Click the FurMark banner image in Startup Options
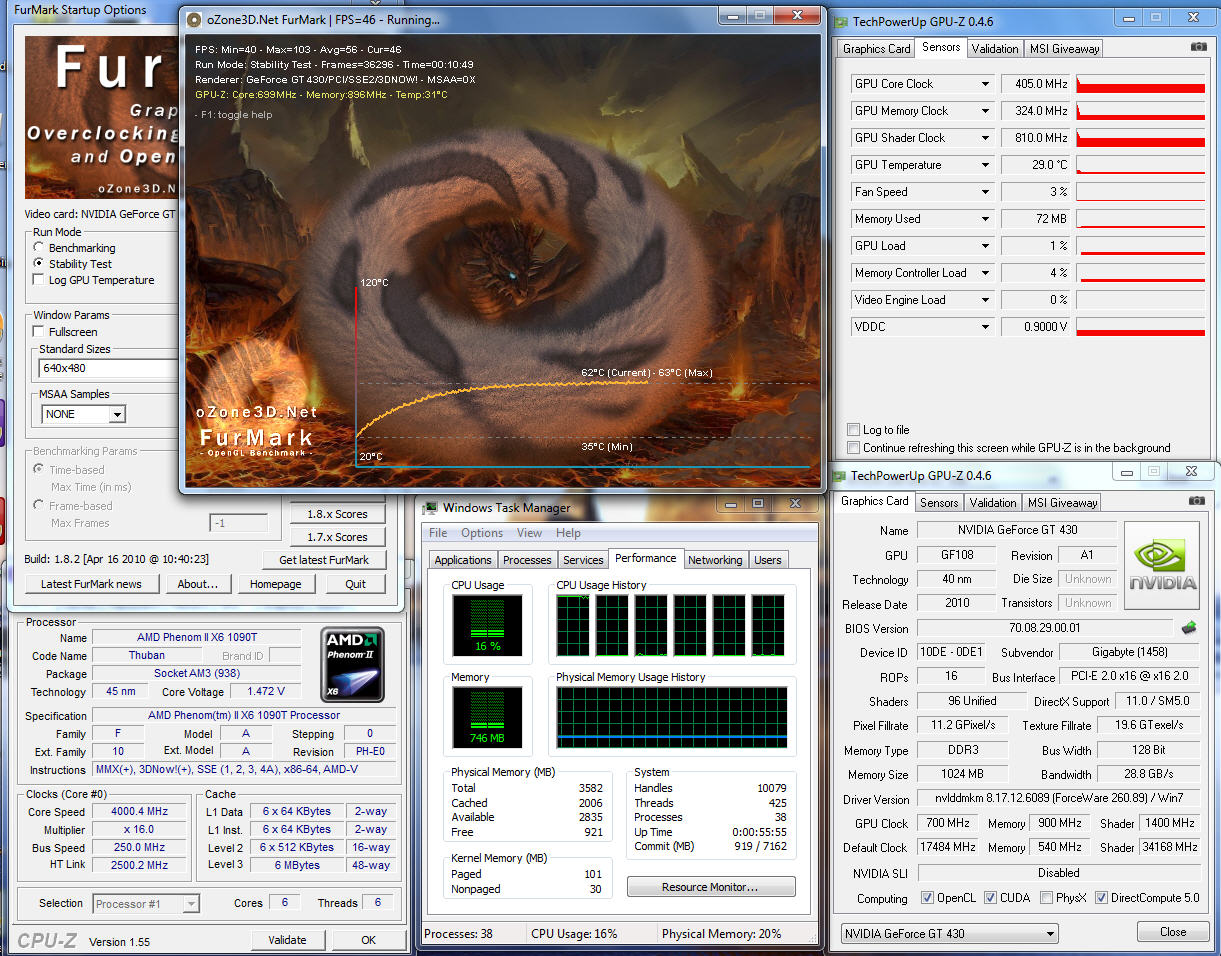The height and width of the screenshot is (956, 1221). (x=100, y=118)
